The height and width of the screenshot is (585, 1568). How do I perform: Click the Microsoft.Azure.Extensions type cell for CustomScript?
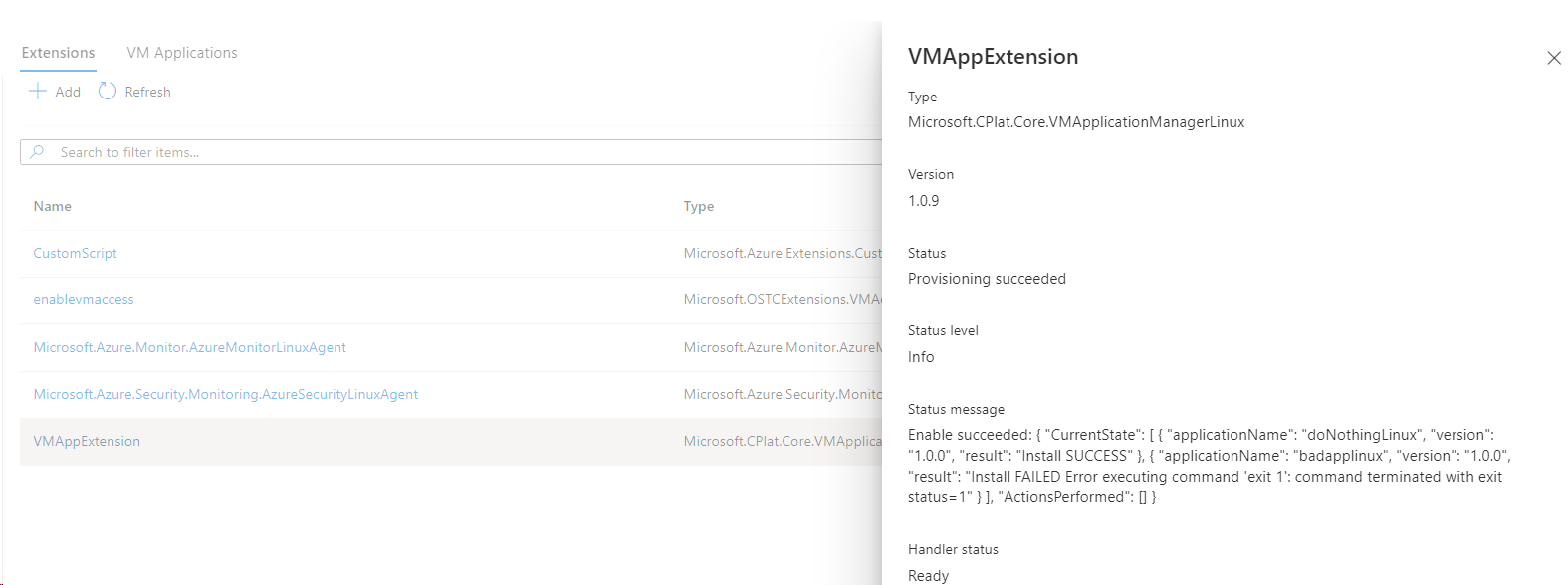click(x=783, y=253)
